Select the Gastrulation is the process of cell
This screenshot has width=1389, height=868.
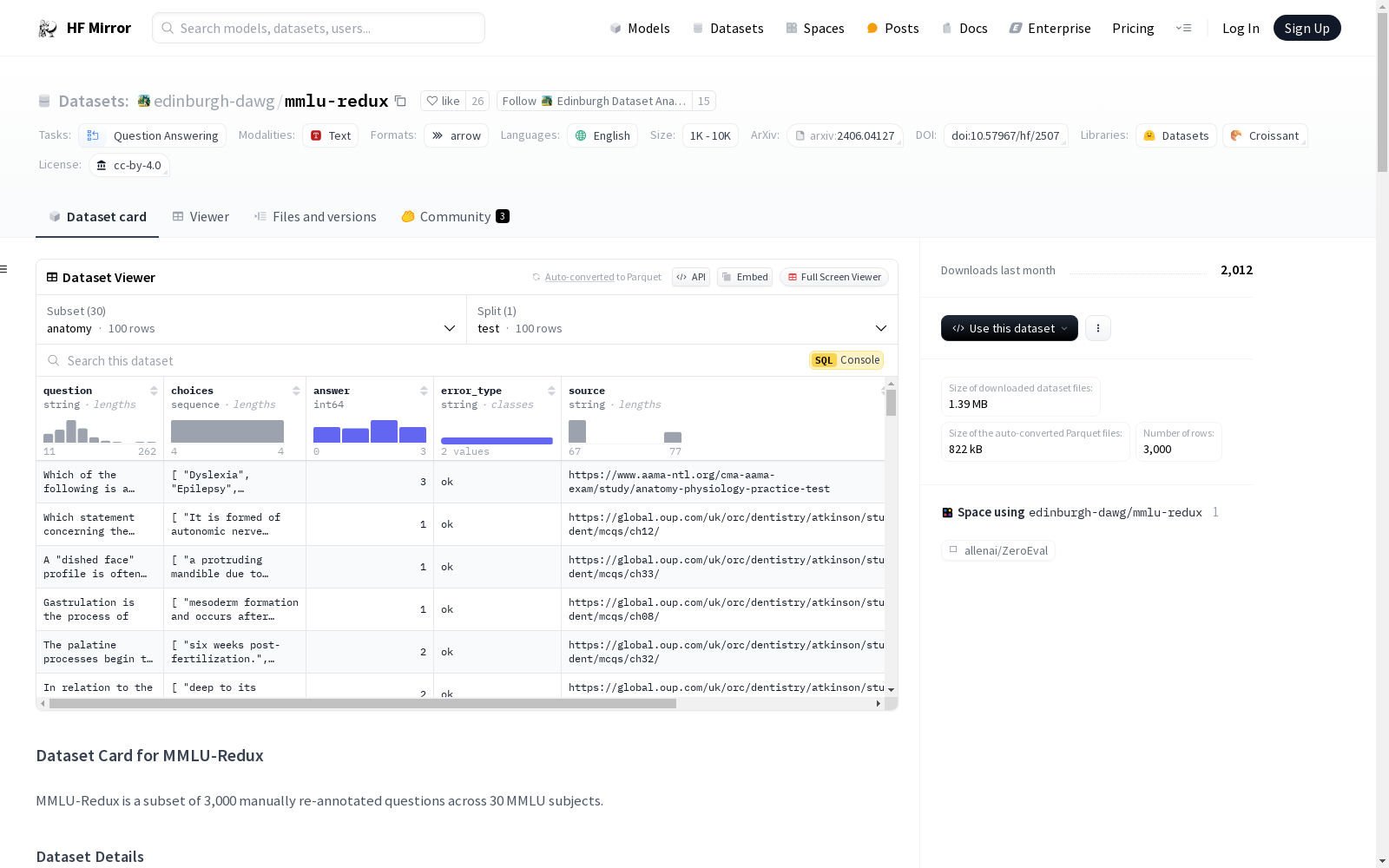point(100,609)
